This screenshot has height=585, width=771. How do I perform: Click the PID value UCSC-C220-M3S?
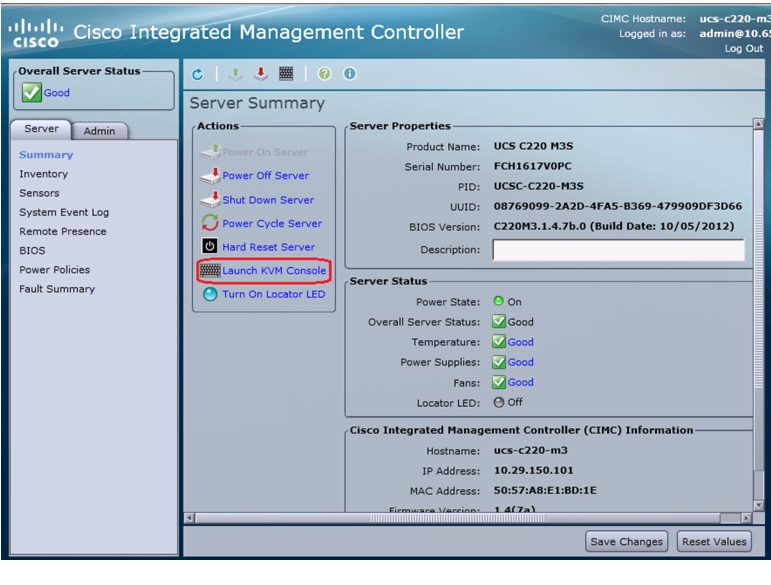(538, 186)
